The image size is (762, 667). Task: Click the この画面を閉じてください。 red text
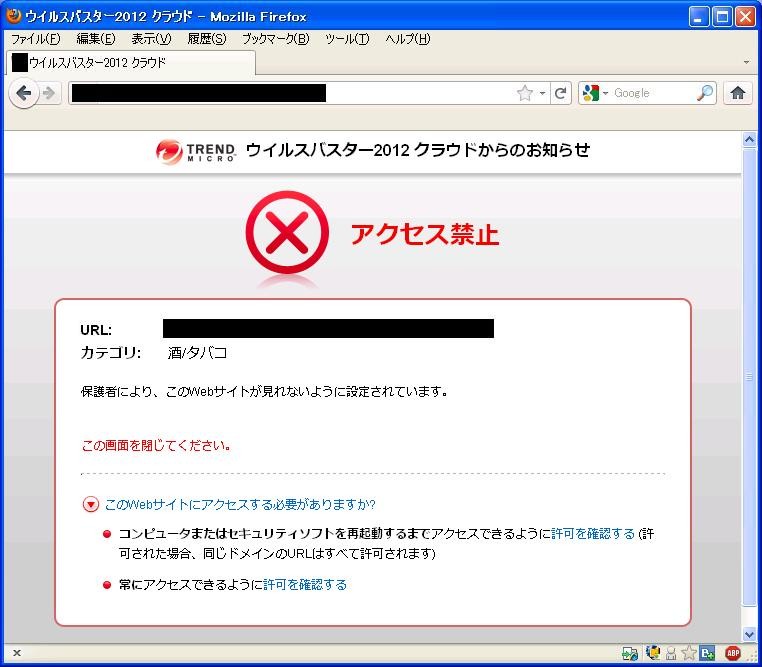156,445
